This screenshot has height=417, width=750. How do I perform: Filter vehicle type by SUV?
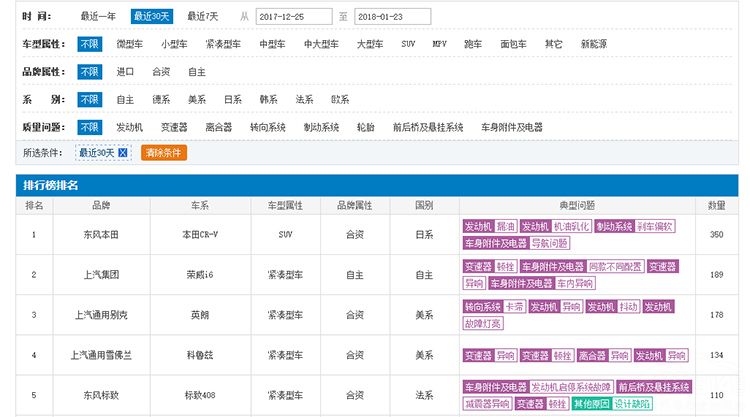coord(408,45)
